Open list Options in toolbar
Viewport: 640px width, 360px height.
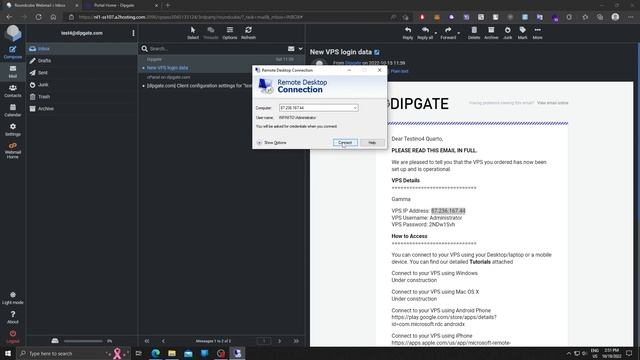[230, 33]
